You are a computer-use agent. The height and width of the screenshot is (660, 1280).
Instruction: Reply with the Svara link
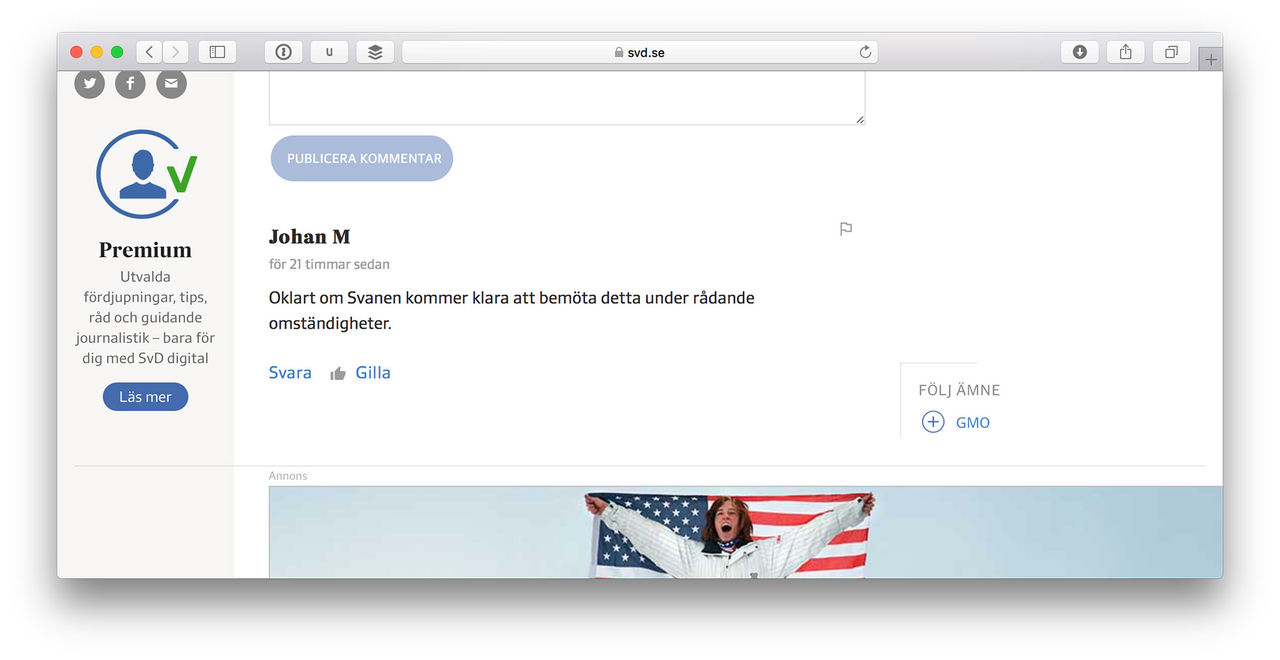(290, 373)
